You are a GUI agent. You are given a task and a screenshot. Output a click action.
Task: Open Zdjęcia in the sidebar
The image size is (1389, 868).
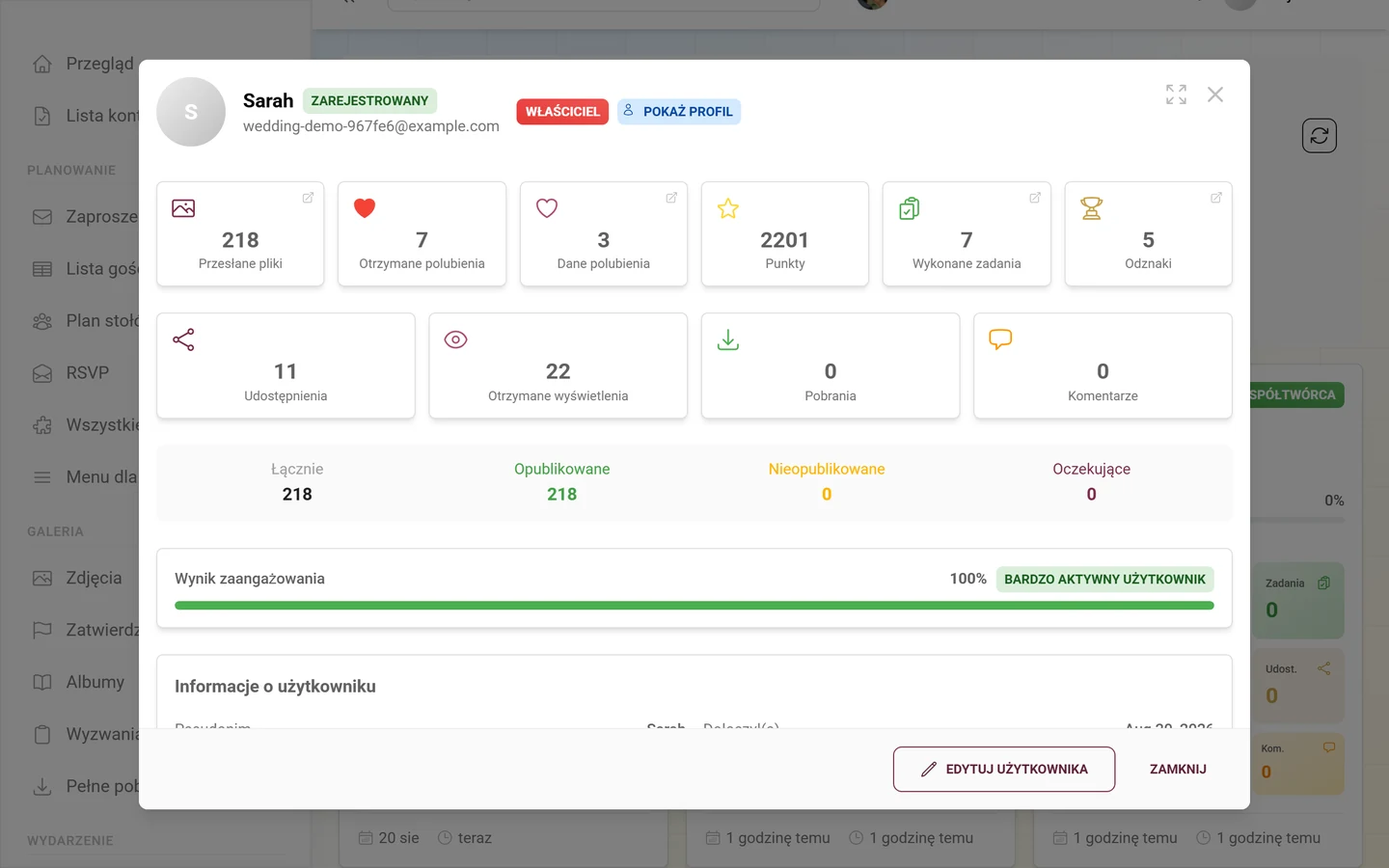(x=77, y=579)
